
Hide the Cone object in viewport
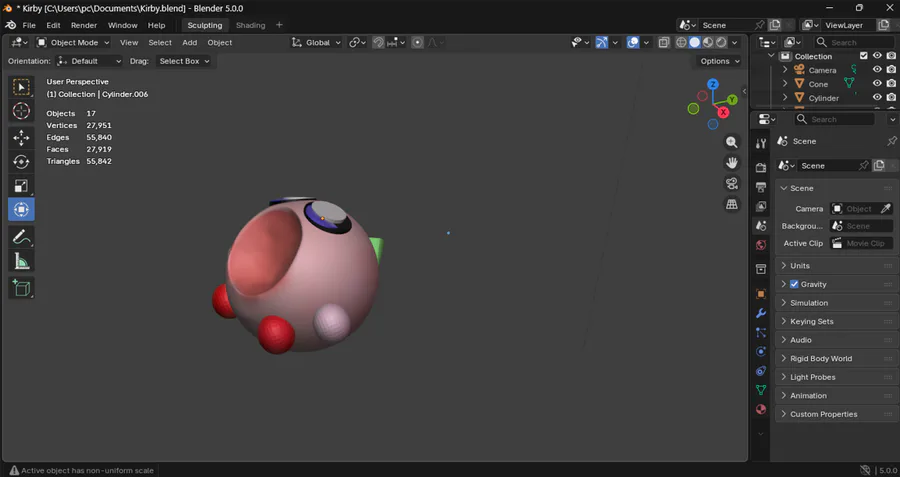coord(877,84)
